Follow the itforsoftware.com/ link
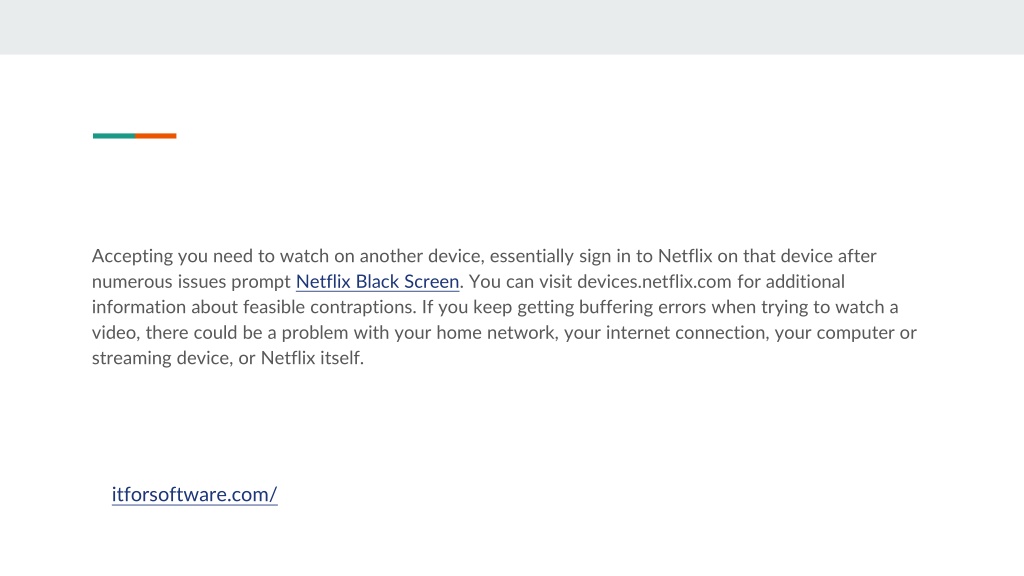Image resolution: width=1024 pixels, height=576 pixels. click(195, 494)
